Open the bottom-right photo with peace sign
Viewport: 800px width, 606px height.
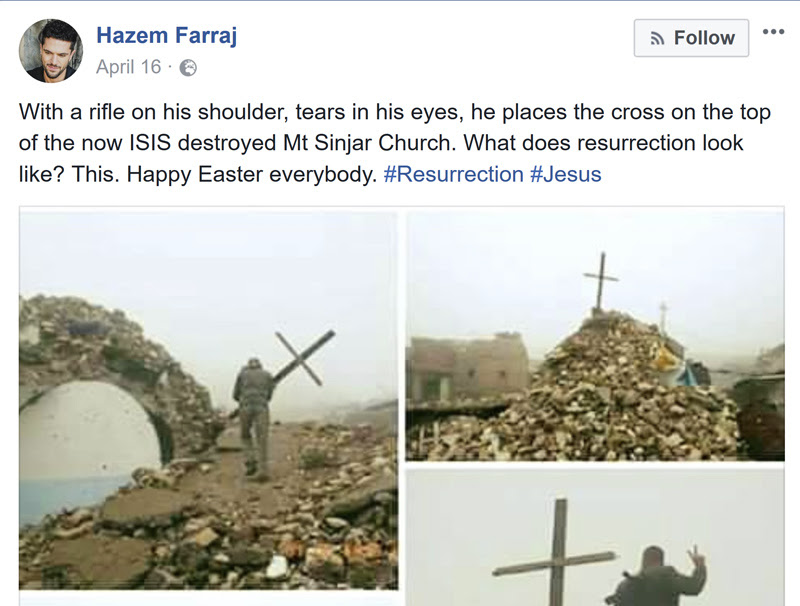tap(595, 538)
